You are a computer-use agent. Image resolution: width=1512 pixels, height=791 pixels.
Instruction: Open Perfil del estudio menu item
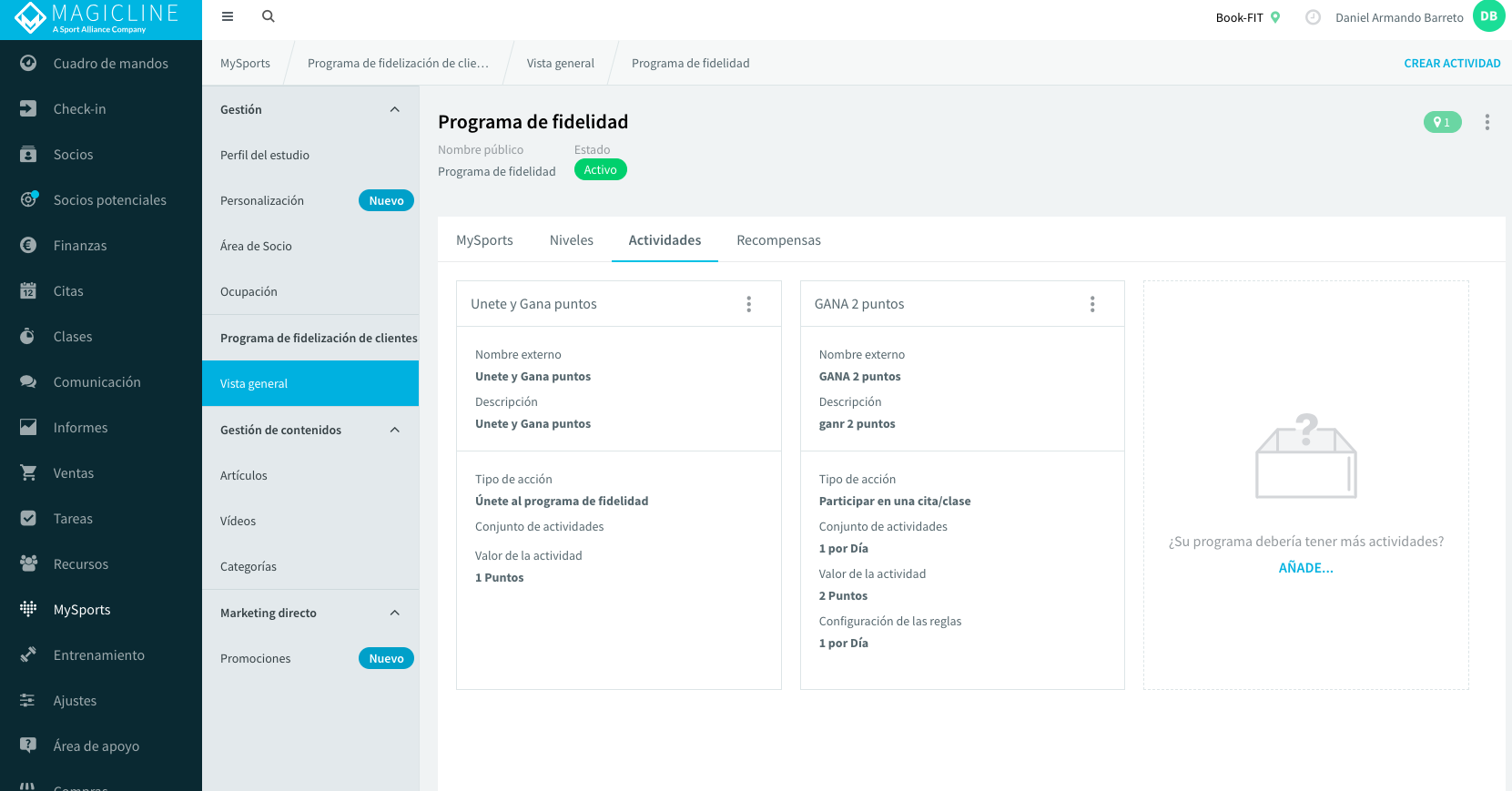(x=310, y=155)
